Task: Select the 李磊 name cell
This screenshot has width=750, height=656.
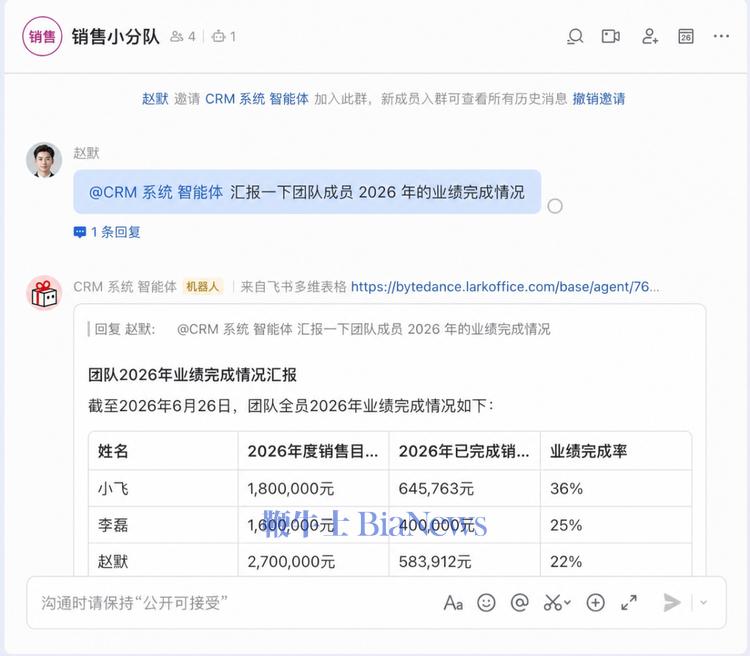Action: [x=163, y=525]
